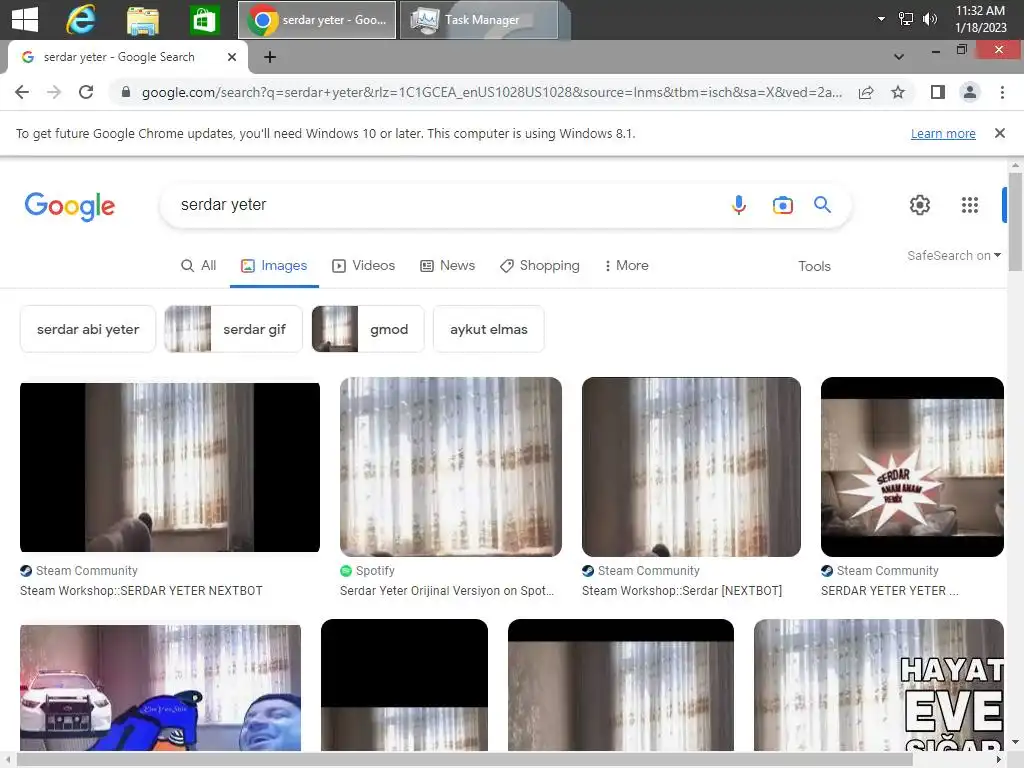Switch to the Shopping tab
Screen dimensions: 1024x768
click(539, 266)
